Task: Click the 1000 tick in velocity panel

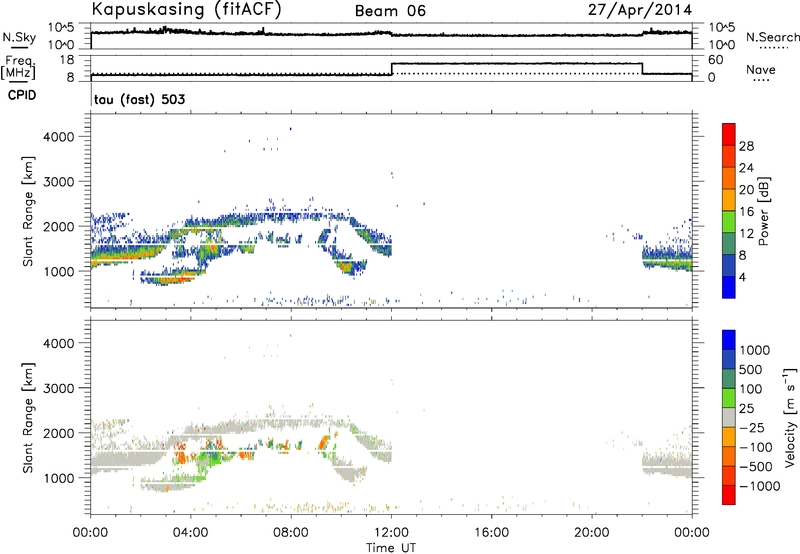Action: click(59, 478)
